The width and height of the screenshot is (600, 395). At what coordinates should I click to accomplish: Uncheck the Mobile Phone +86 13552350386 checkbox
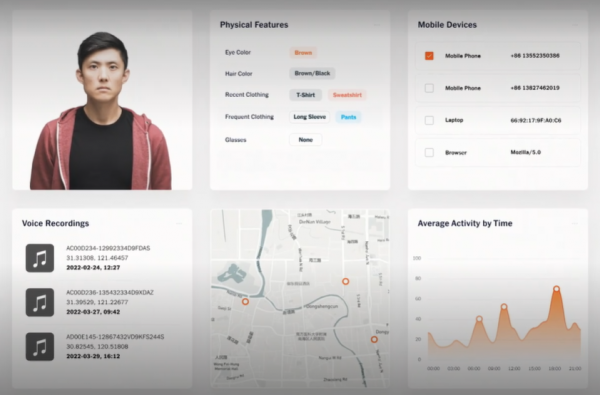click(x=429, y=56)
